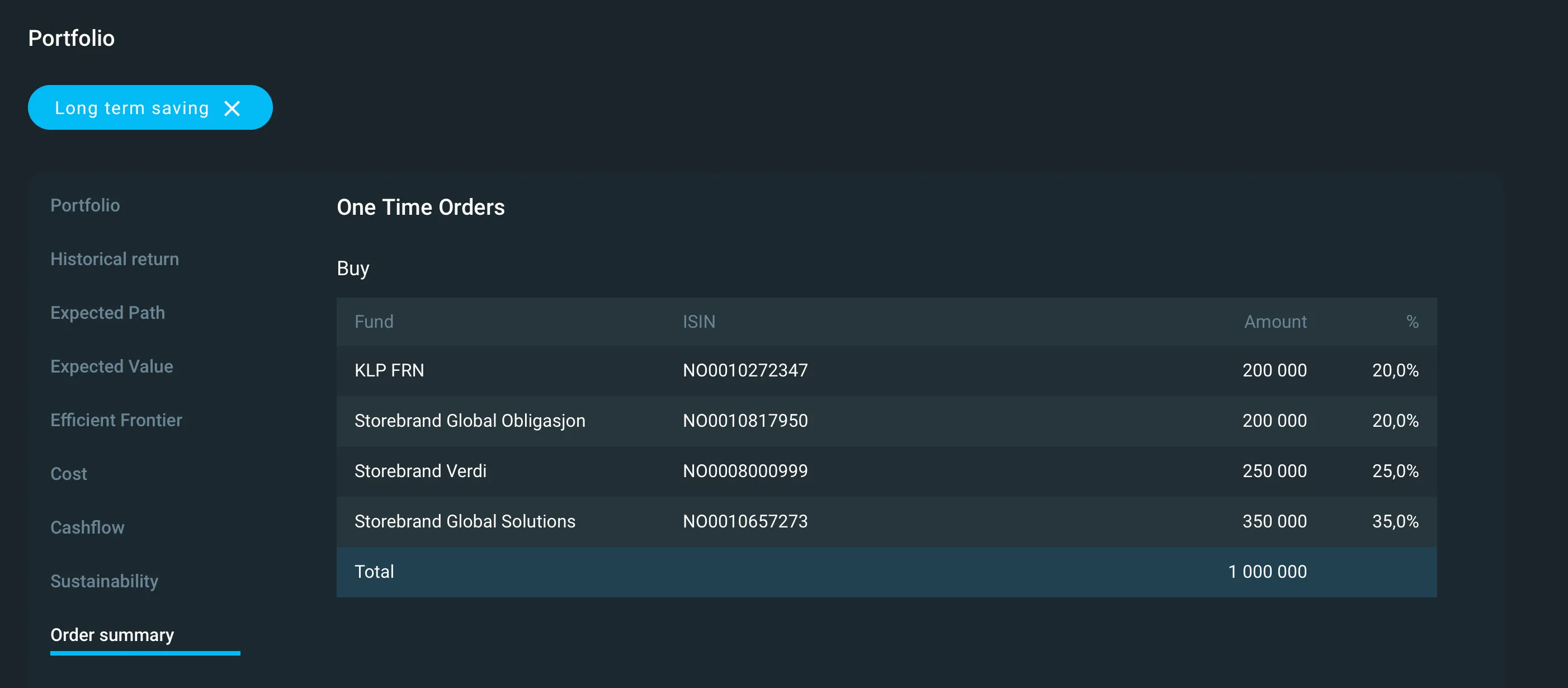Open the Portfolio sidebar tab
This screenshot has height=688, width=1568.
[x=85, y=205]
